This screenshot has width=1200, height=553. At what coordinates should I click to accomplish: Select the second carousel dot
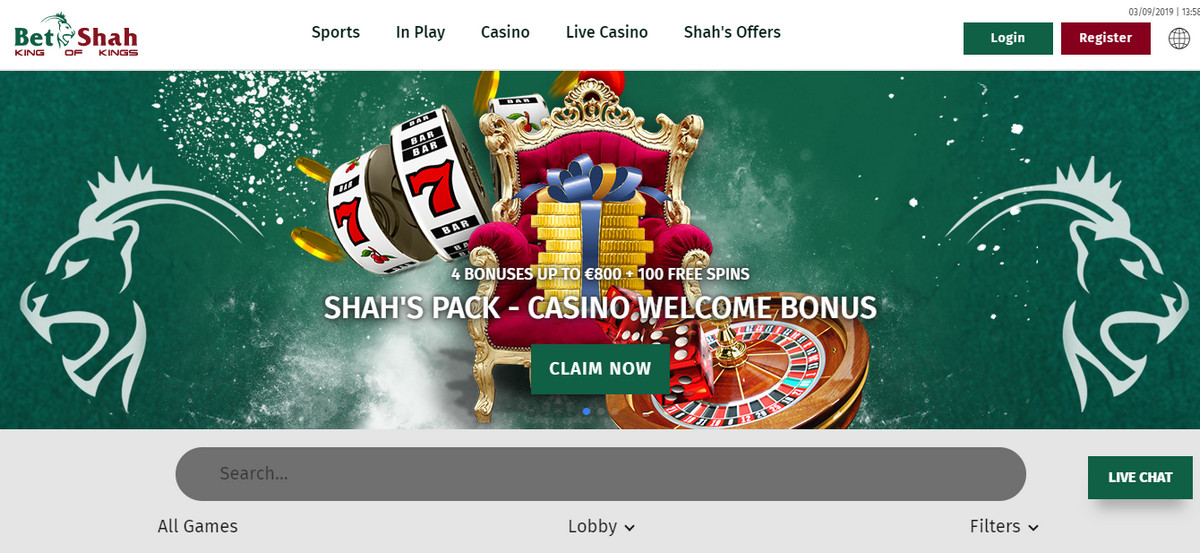pos(600,411)
